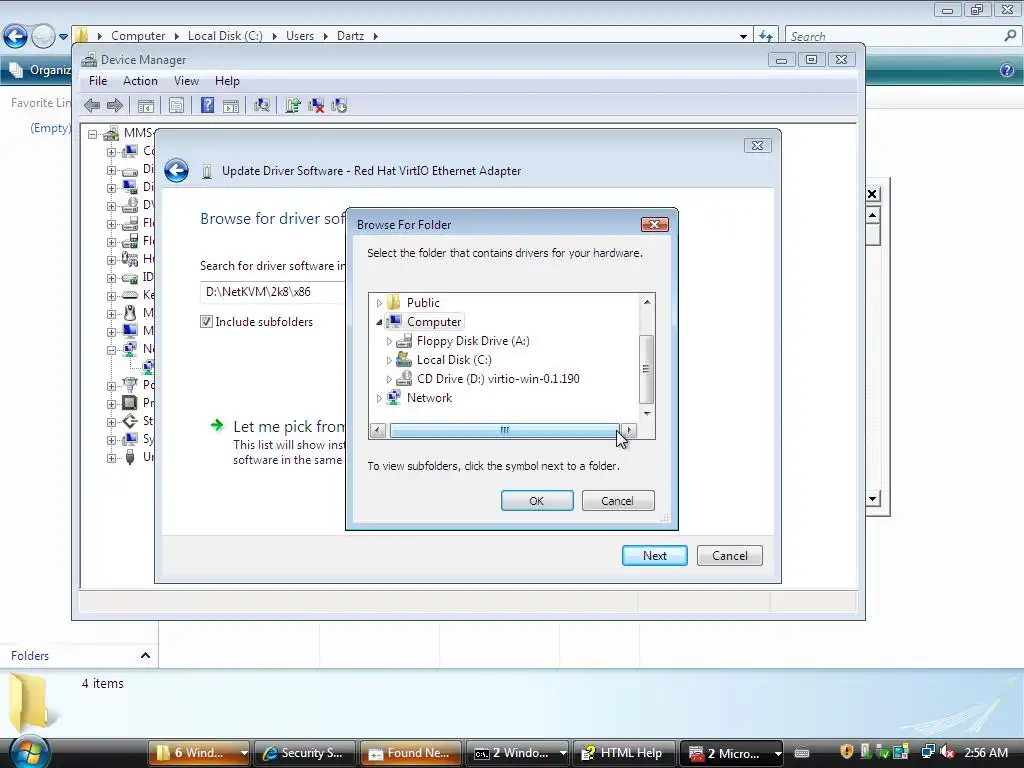Click the Security S... taskbar button

pyautogui.click(x=304, y=753)
